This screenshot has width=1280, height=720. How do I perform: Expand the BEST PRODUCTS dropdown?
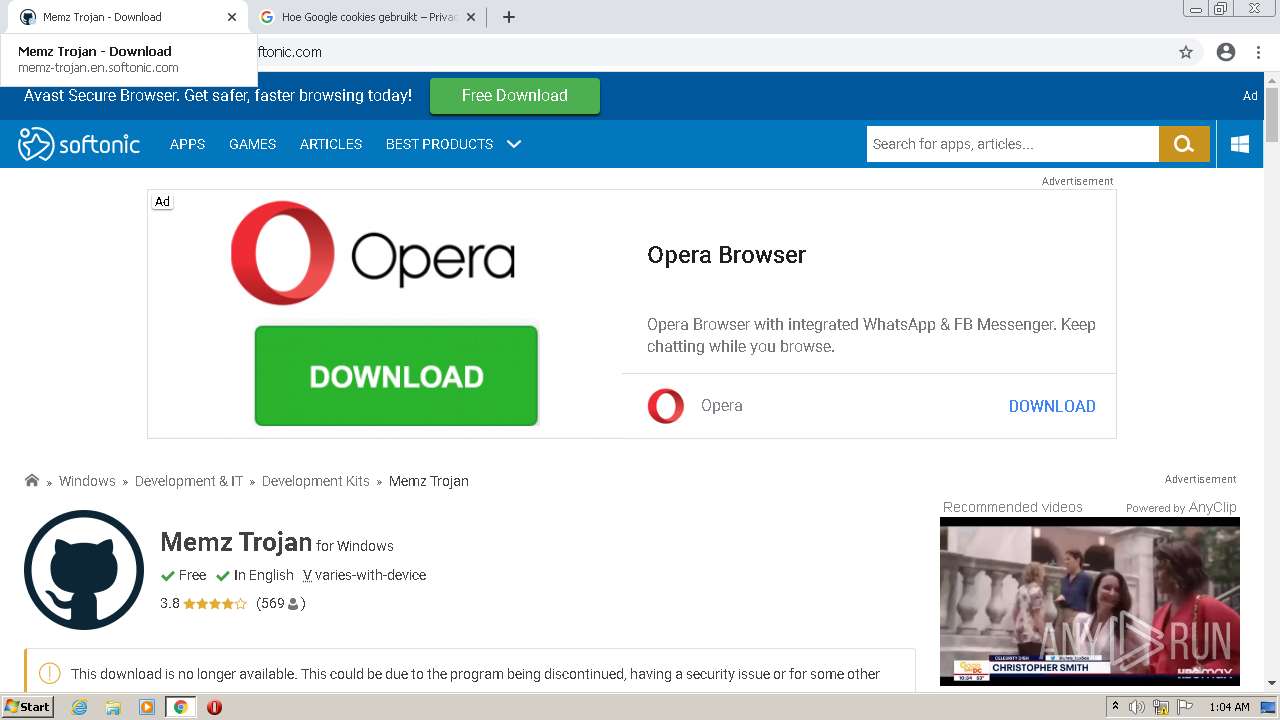click(454, 144)
